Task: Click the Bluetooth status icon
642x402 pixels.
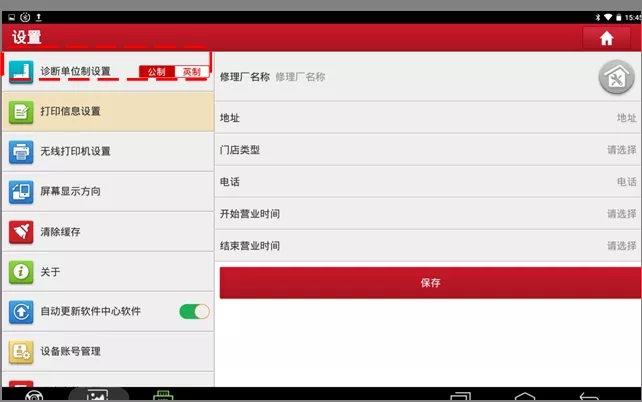Action: pyautogui.click(x=597, y=17)
